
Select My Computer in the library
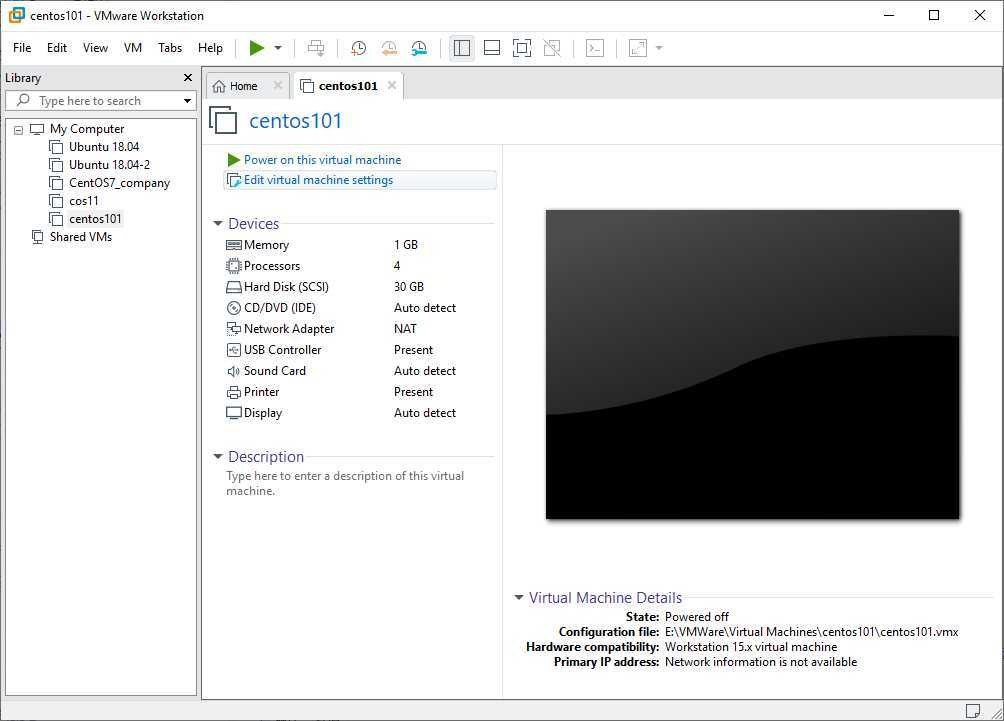tap(86, 129)
